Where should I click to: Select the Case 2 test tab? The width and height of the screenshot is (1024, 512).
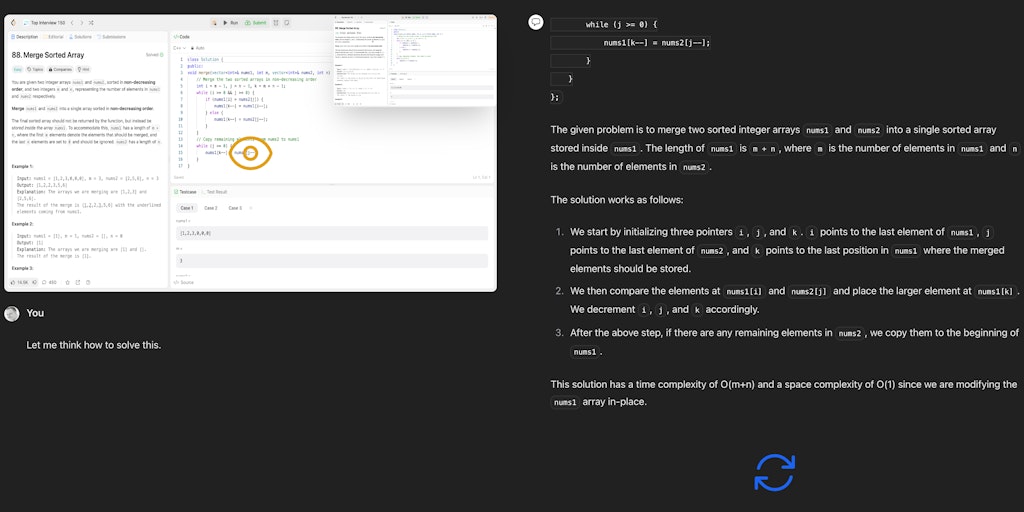click(x=210, y=208)
